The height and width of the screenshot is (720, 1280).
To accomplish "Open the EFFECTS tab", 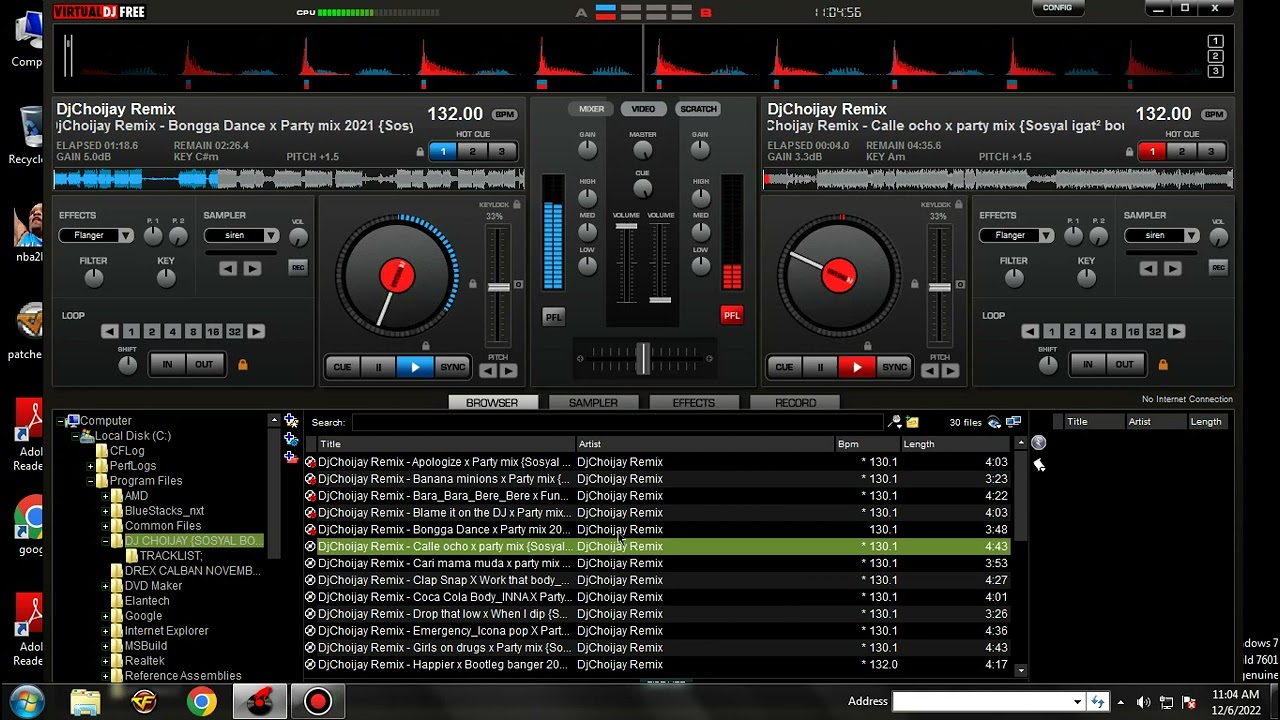I will 693,402.
